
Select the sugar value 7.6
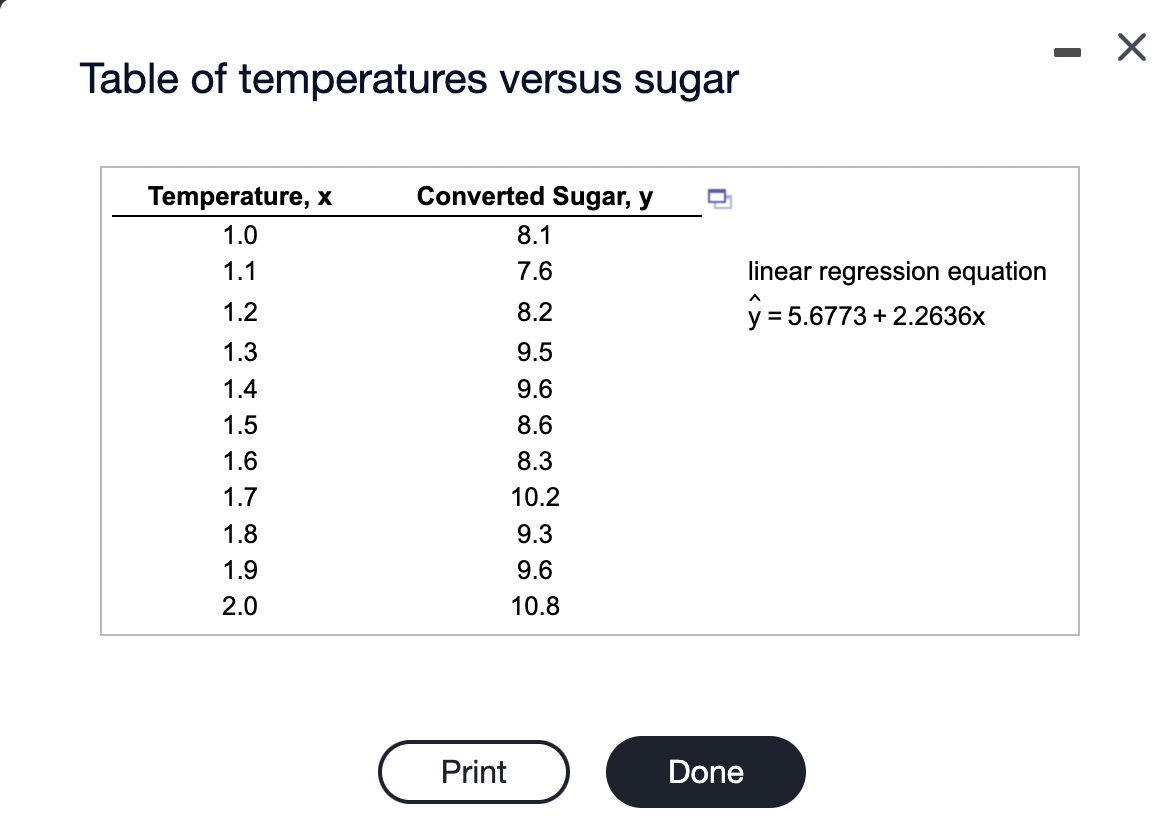point(535,271)
